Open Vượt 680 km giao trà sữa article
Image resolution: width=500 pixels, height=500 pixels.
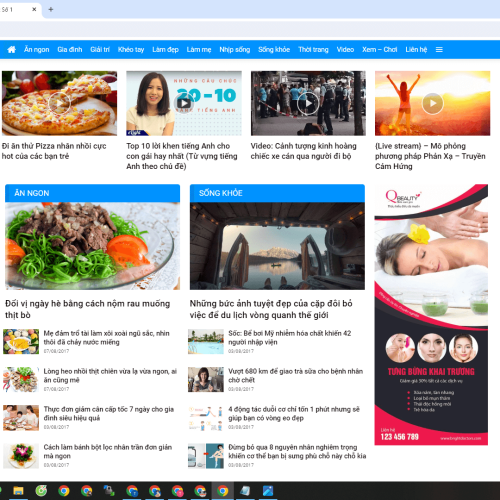click(295, 376)
